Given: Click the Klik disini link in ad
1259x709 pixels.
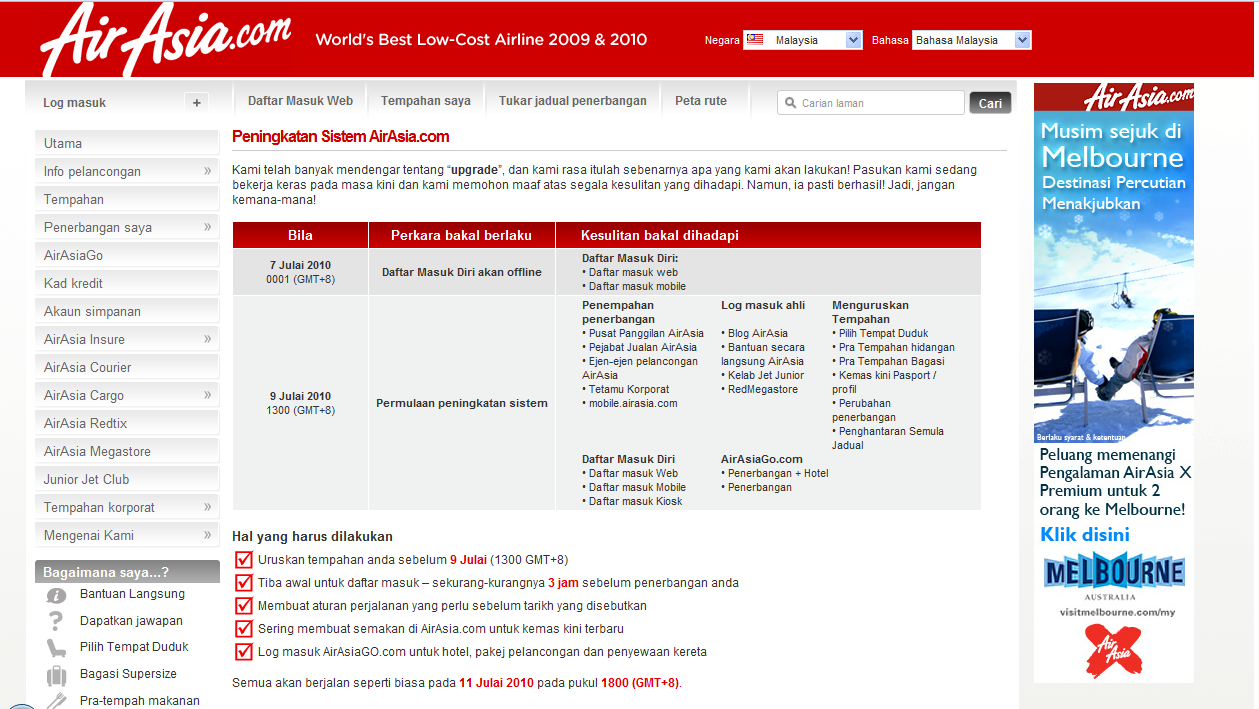Looking at the screenshot, I should (1085, 534).
